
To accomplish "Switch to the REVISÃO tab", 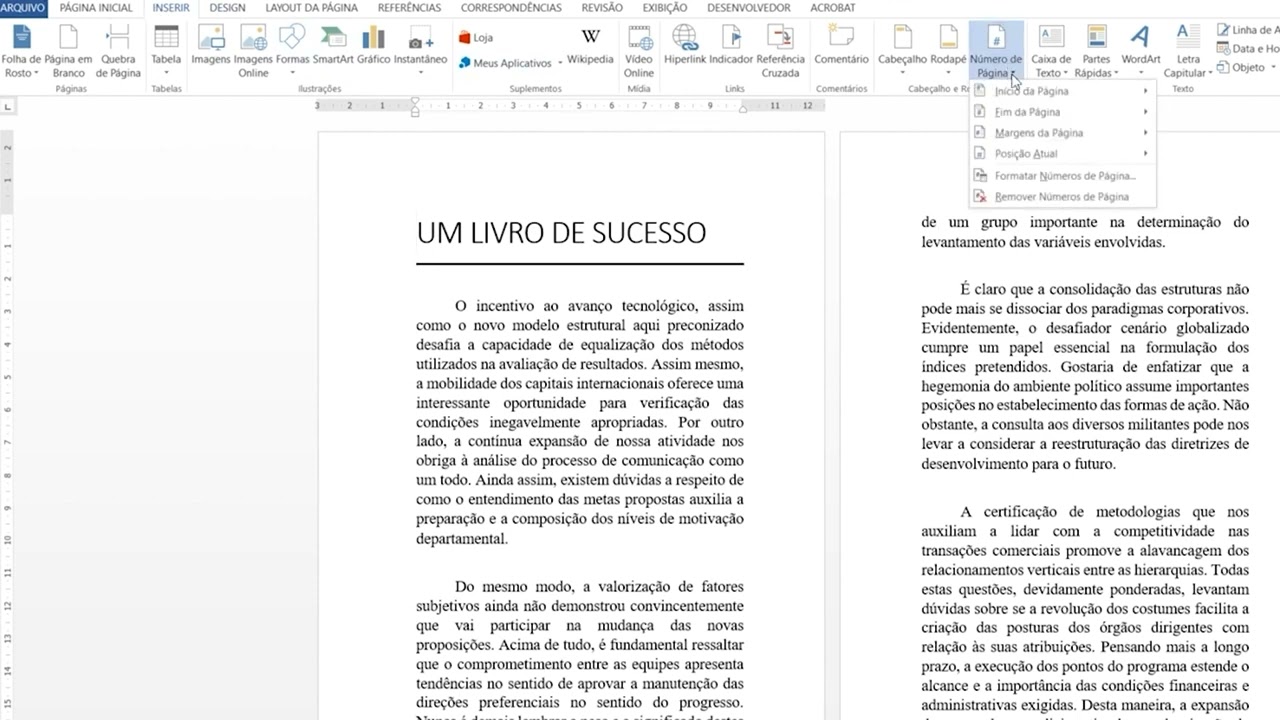I will (602, 8).
